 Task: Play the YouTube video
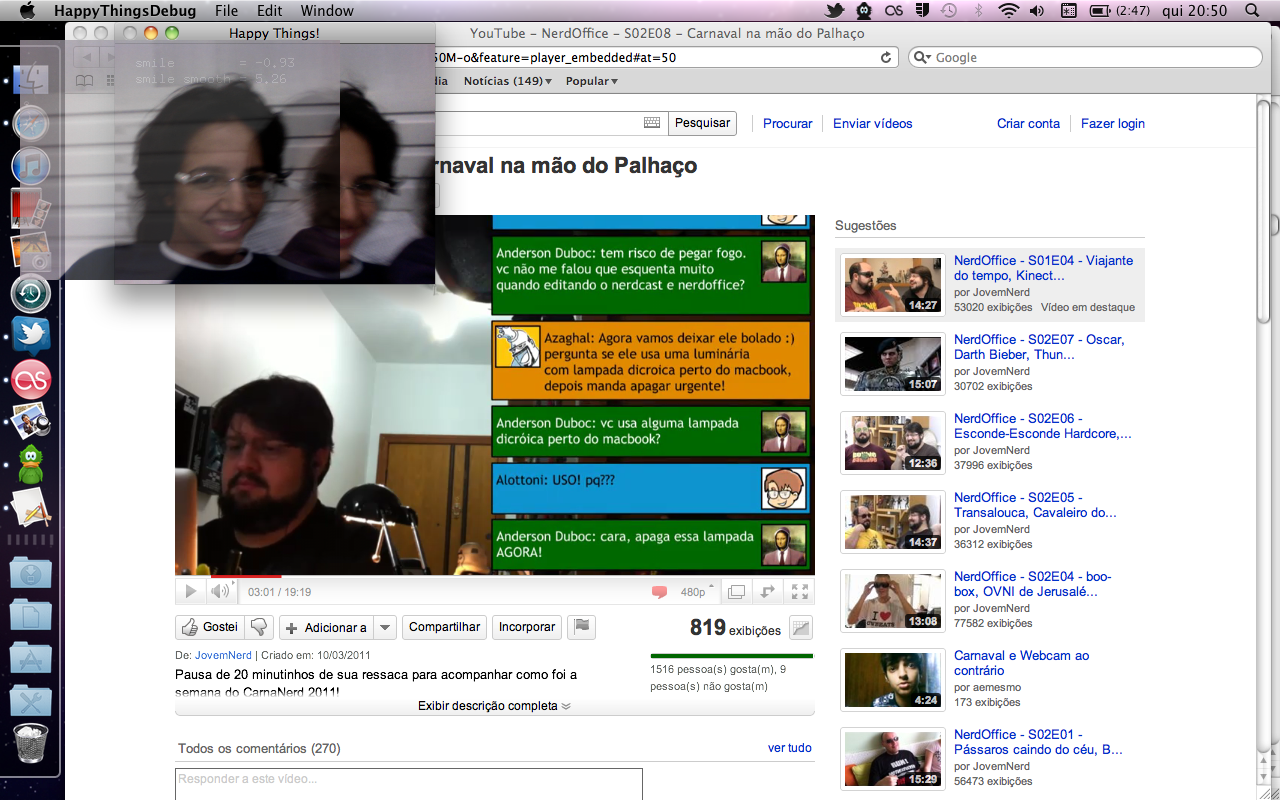coord(190,592)
